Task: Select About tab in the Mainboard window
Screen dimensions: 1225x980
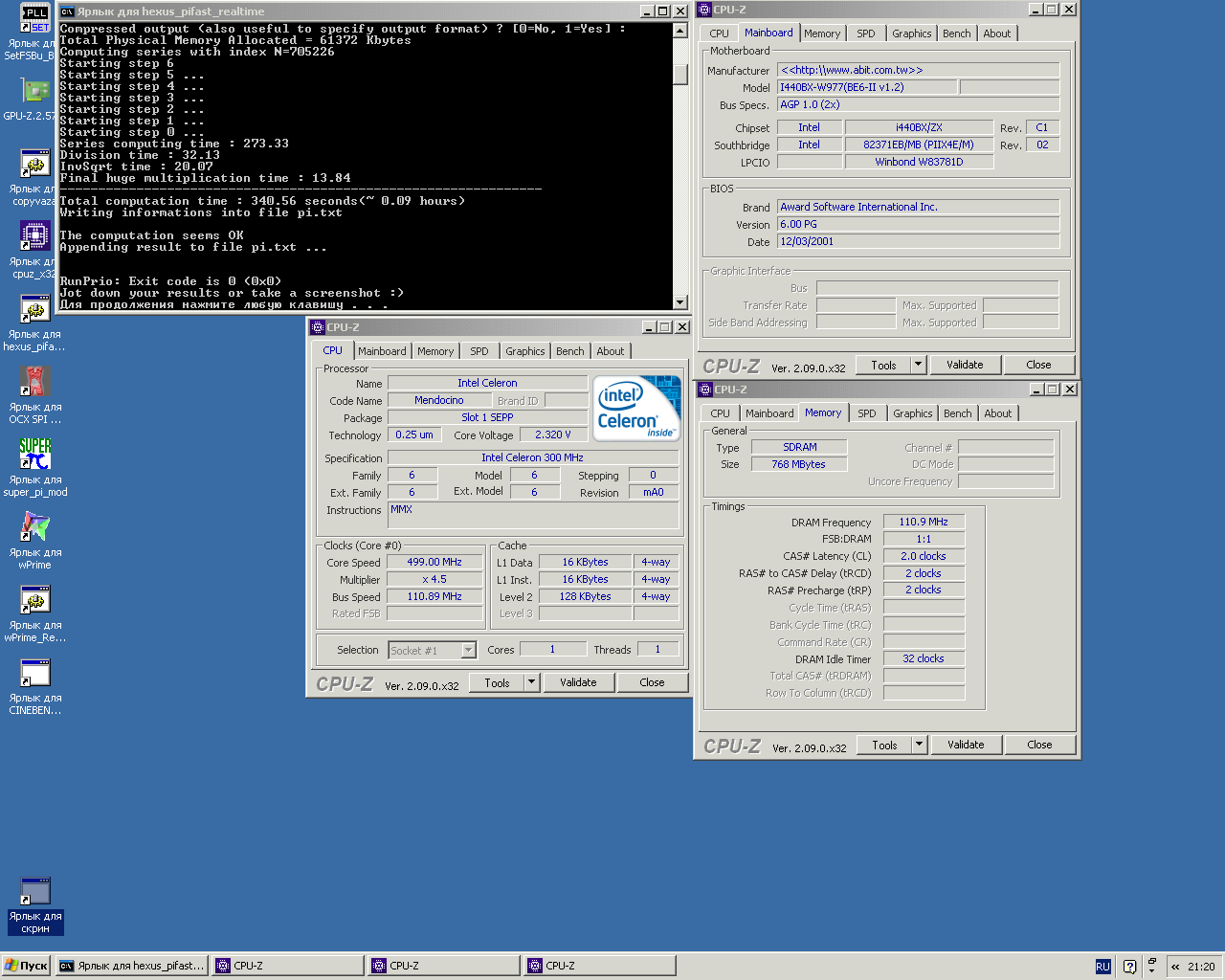Action: coord(997,33)
